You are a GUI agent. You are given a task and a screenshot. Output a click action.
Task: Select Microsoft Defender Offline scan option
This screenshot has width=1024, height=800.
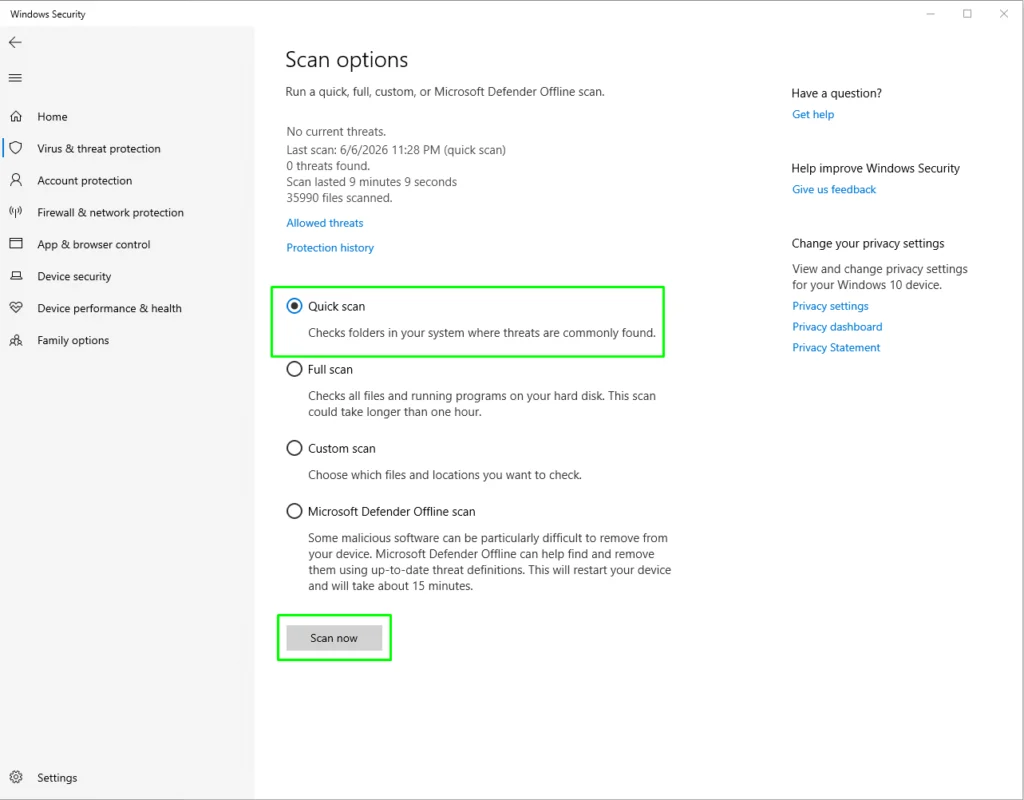click(x=295, y=511)
